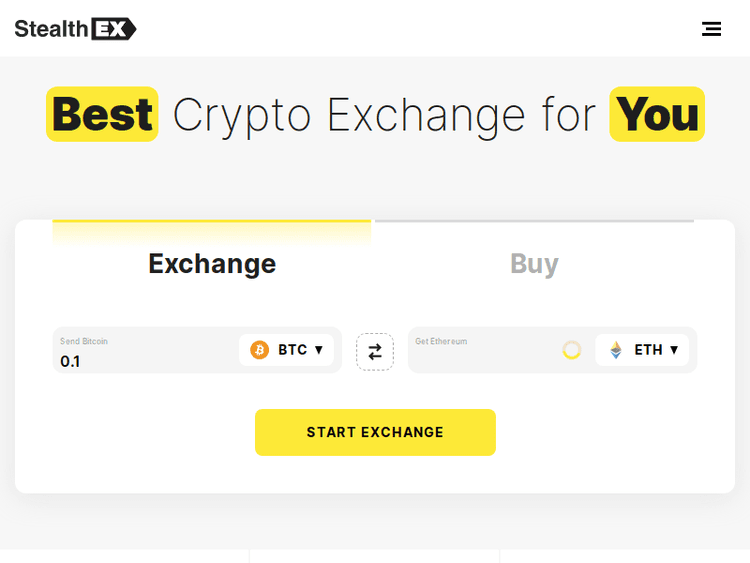Image resolution: width=750 pixels, height=563 pixels.
Task: Click the ETH ticker text
Action: point(648,350)
